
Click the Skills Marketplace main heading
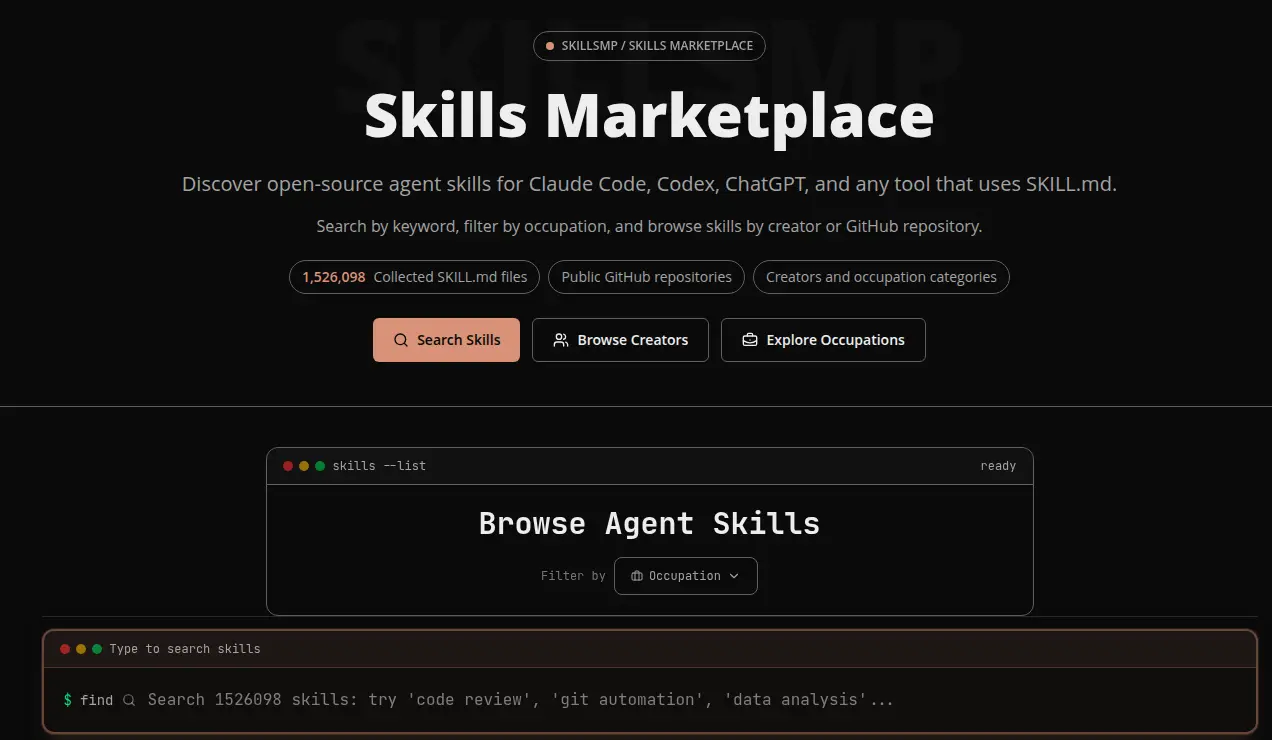[649, 115]
